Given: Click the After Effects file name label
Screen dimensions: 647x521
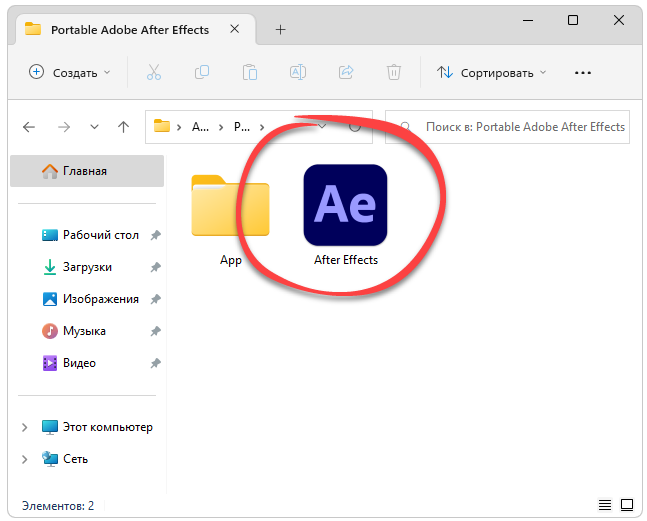Looking at the screenshot, I should pos(346,260).
